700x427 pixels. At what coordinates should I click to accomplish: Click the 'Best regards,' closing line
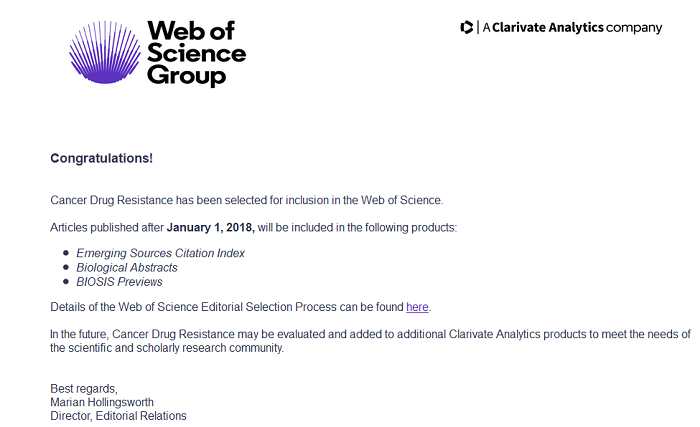point(84,389)
